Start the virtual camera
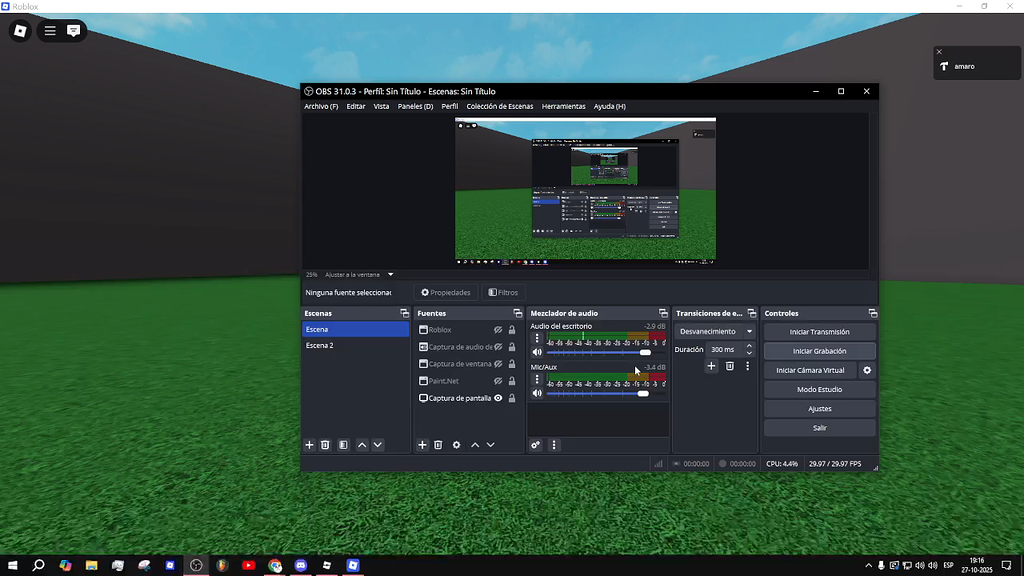Image resolution: width=1024 pixels, height=576 pixels. coord(810,370)
